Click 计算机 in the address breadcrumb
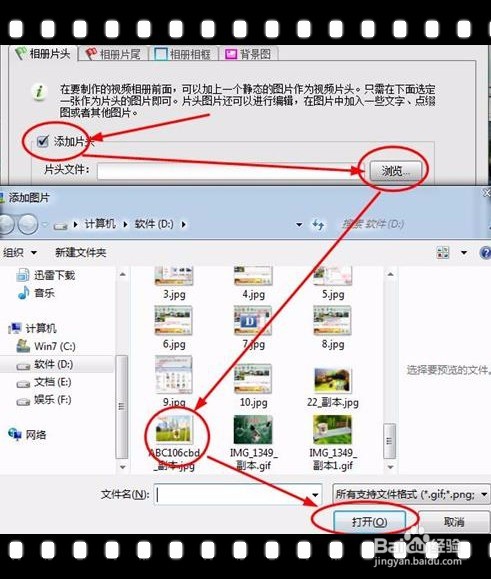The image size is (491, 579). click(100, 224)
